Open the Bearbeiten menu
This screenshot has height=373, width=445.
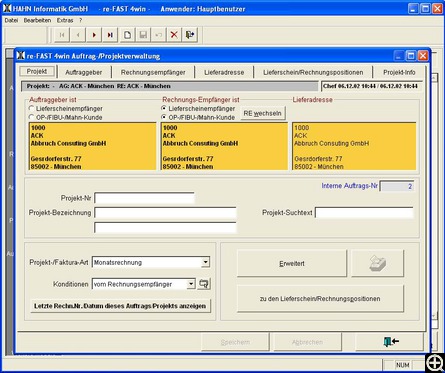(x=37, y=20)
